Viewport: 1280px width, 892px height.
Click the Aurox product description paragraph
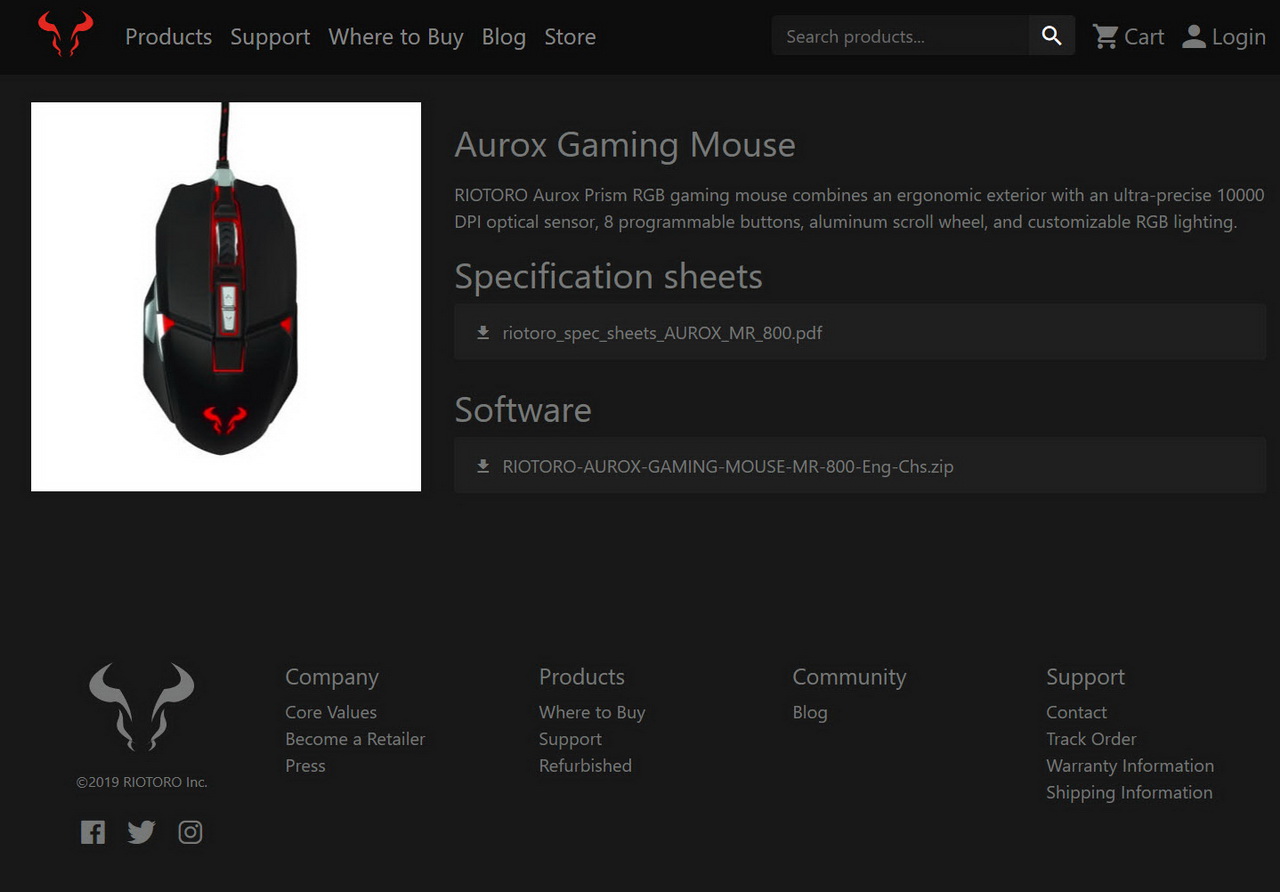click(x=859, y=208)
